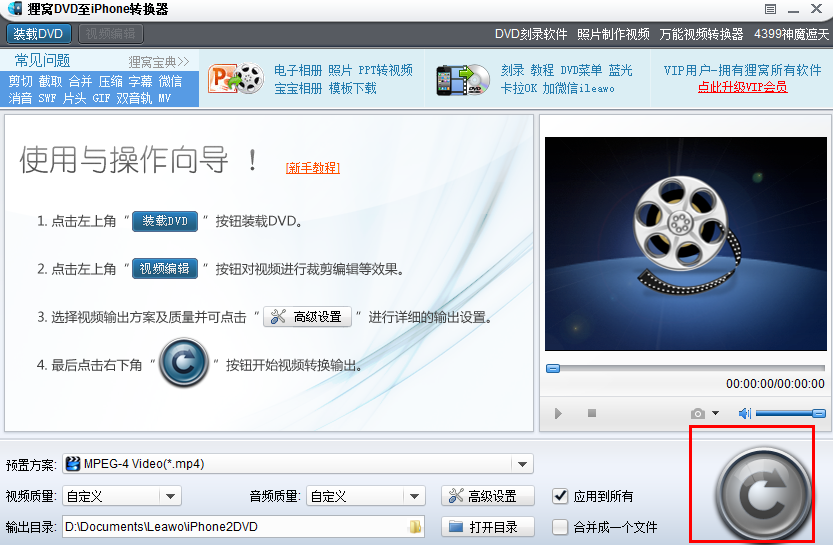Uncheck the 应用到所有 checkbox
833x545 pixels.
pyautogui.click(x=560, y=496)
